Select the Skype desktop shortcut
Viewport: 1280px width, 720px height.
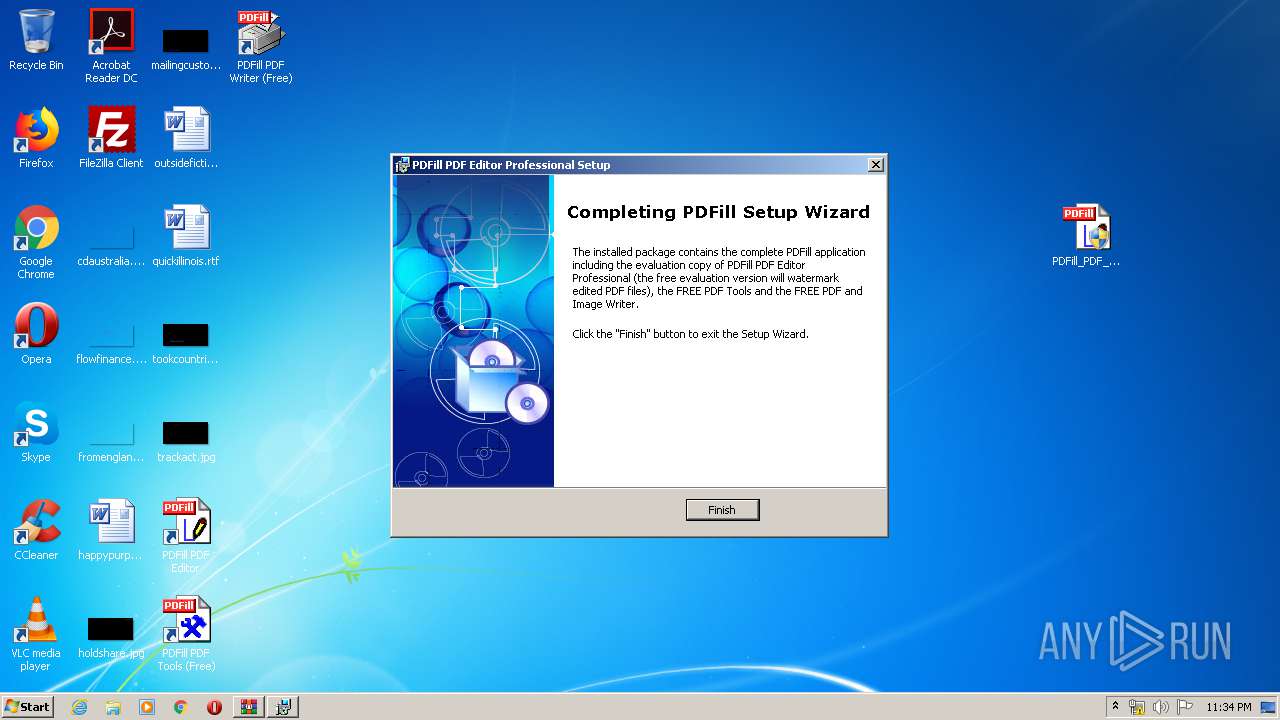pyautogui.click(x=36, y=432)
